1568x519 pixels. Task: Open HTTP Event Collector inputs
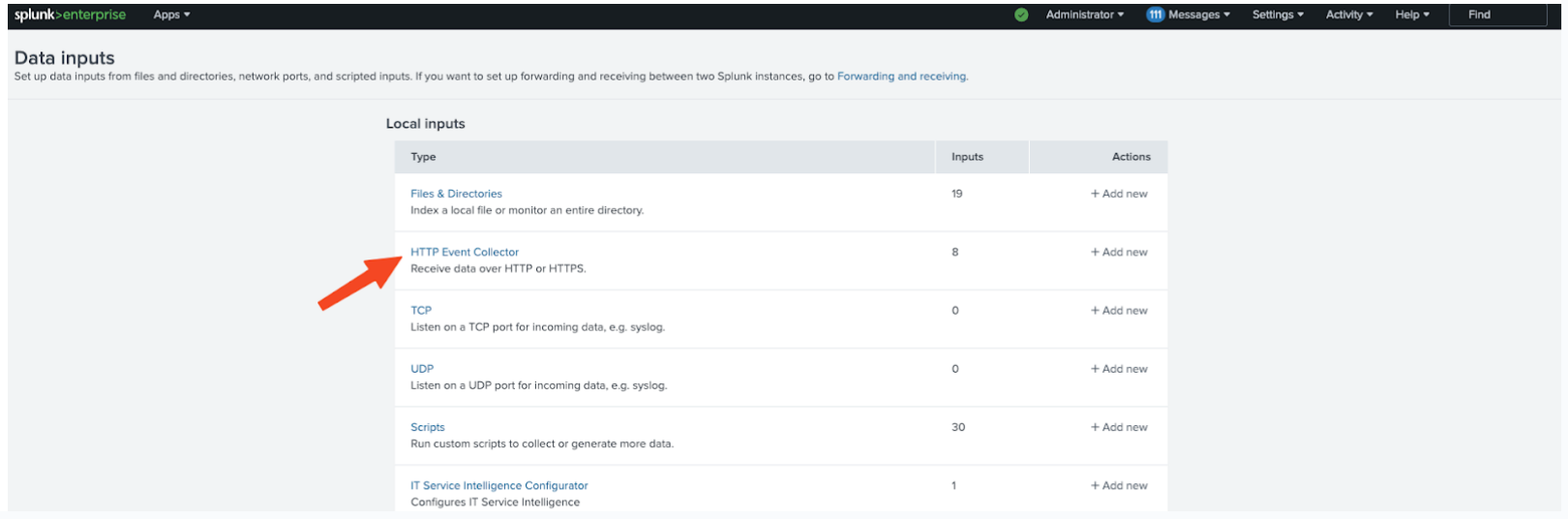[465, 252]
